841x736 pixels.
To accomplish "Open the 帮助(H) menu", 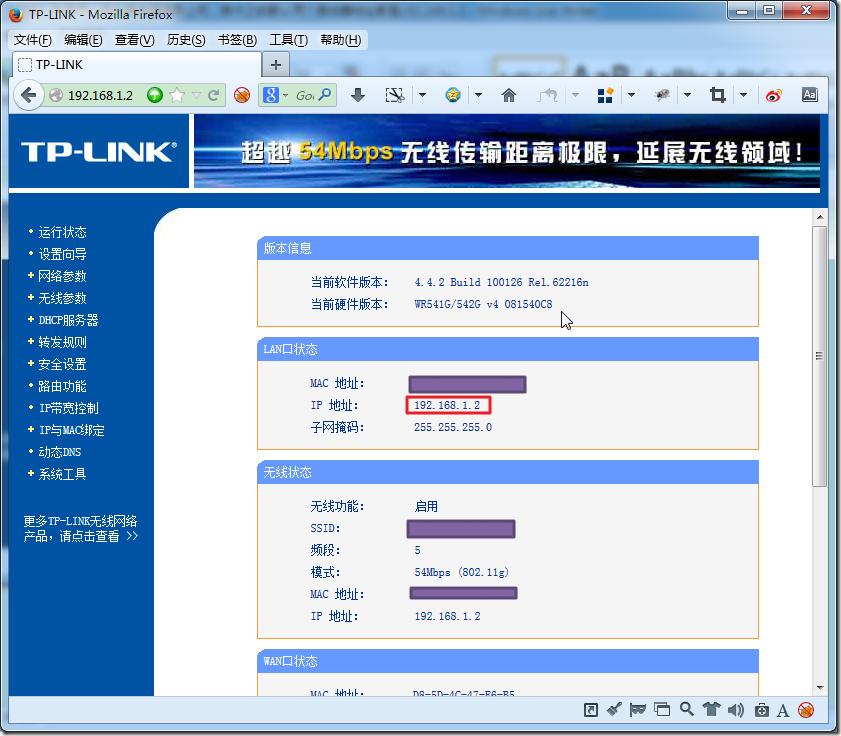I will coord(341,40).
